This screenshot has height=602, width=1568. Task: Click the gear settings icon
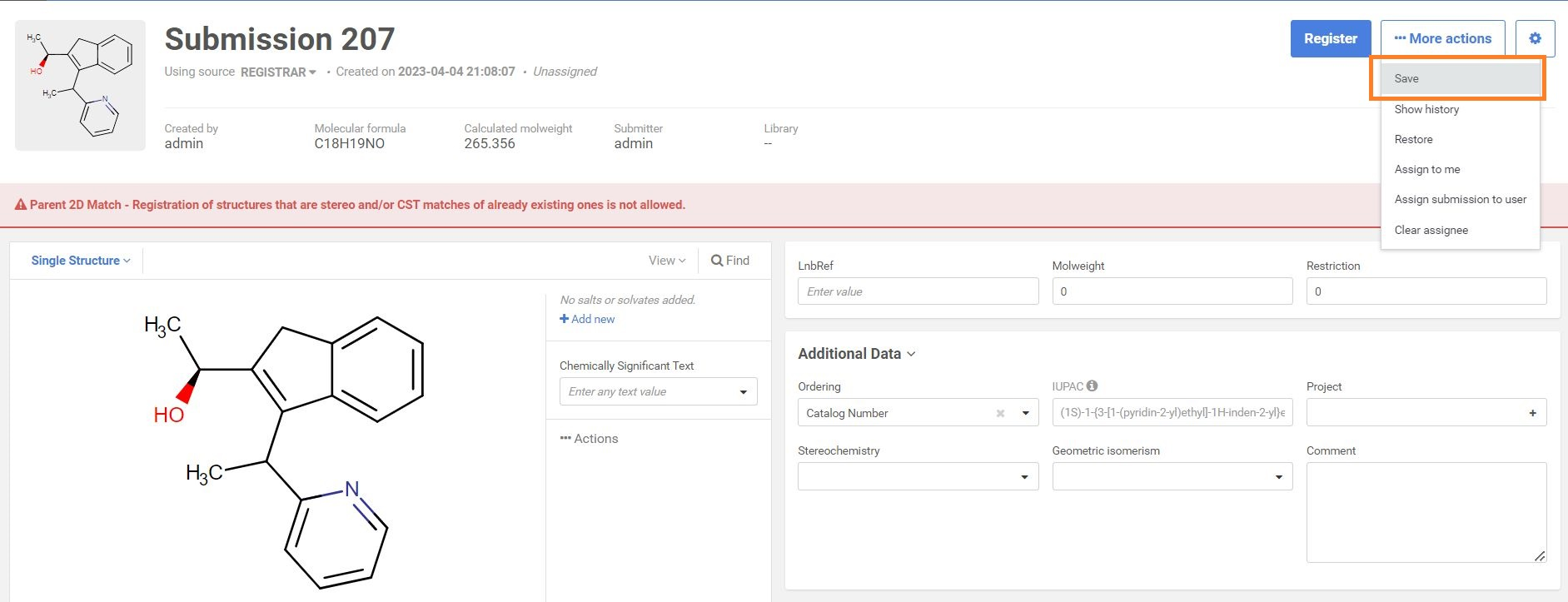[x=1535, y=38]
